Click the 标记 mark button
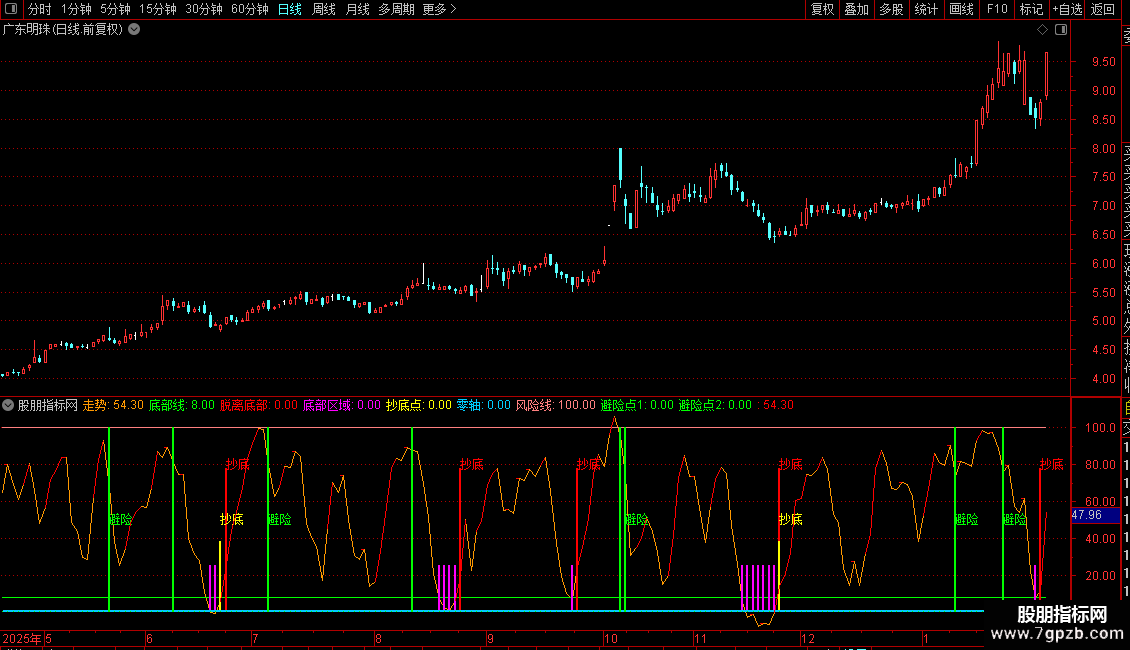Viewport: 1130px width, 650px height. tap(1031, 9)
